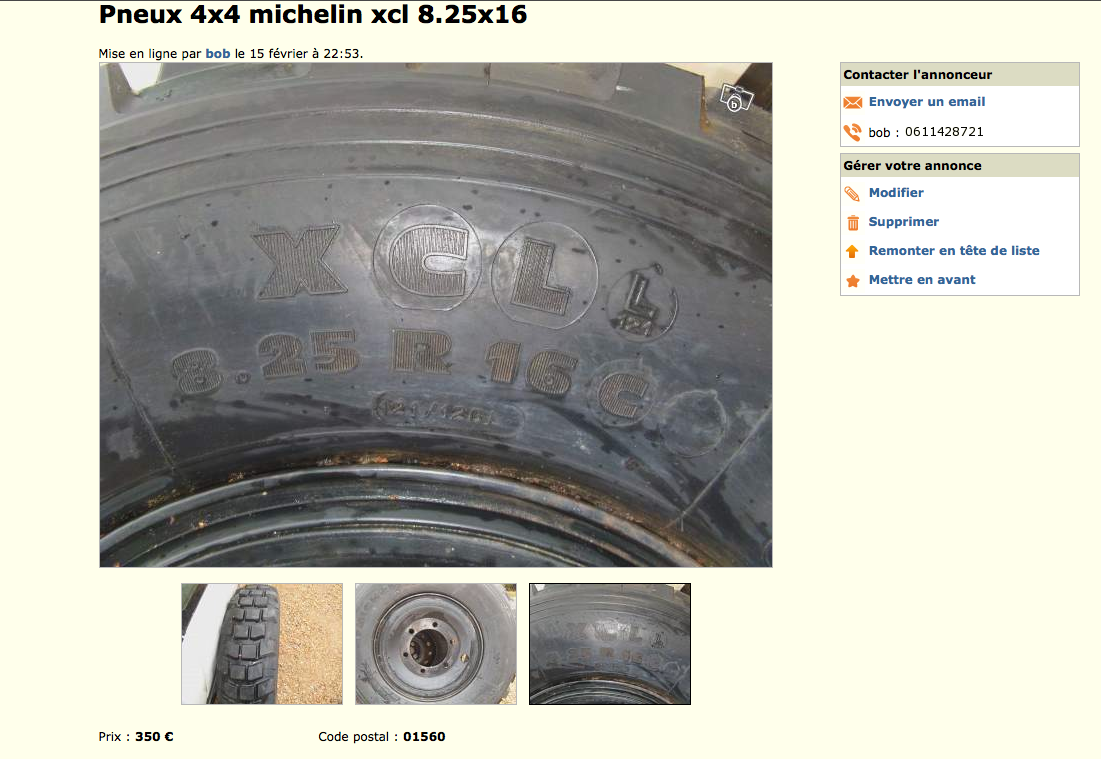Choose the Supprimer link
Viewport: 1101px width, 759px height.
pyautogui.click(x=904, y=222)
